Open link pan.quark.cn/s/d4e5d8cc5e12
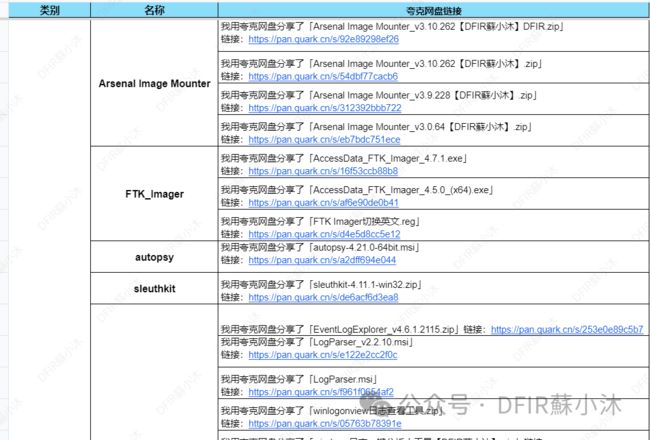Image resolution: width=650 pixels, height=440 pixels. (x=324, y=234)
